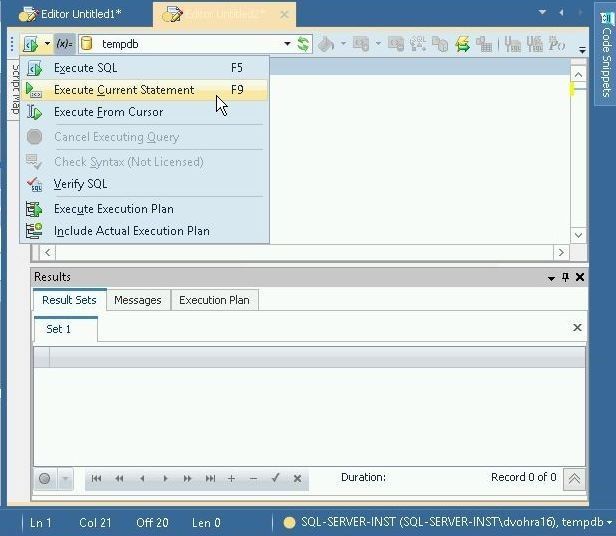Click the first record navigation button
616x536 pixels.
tap(97, 478)
